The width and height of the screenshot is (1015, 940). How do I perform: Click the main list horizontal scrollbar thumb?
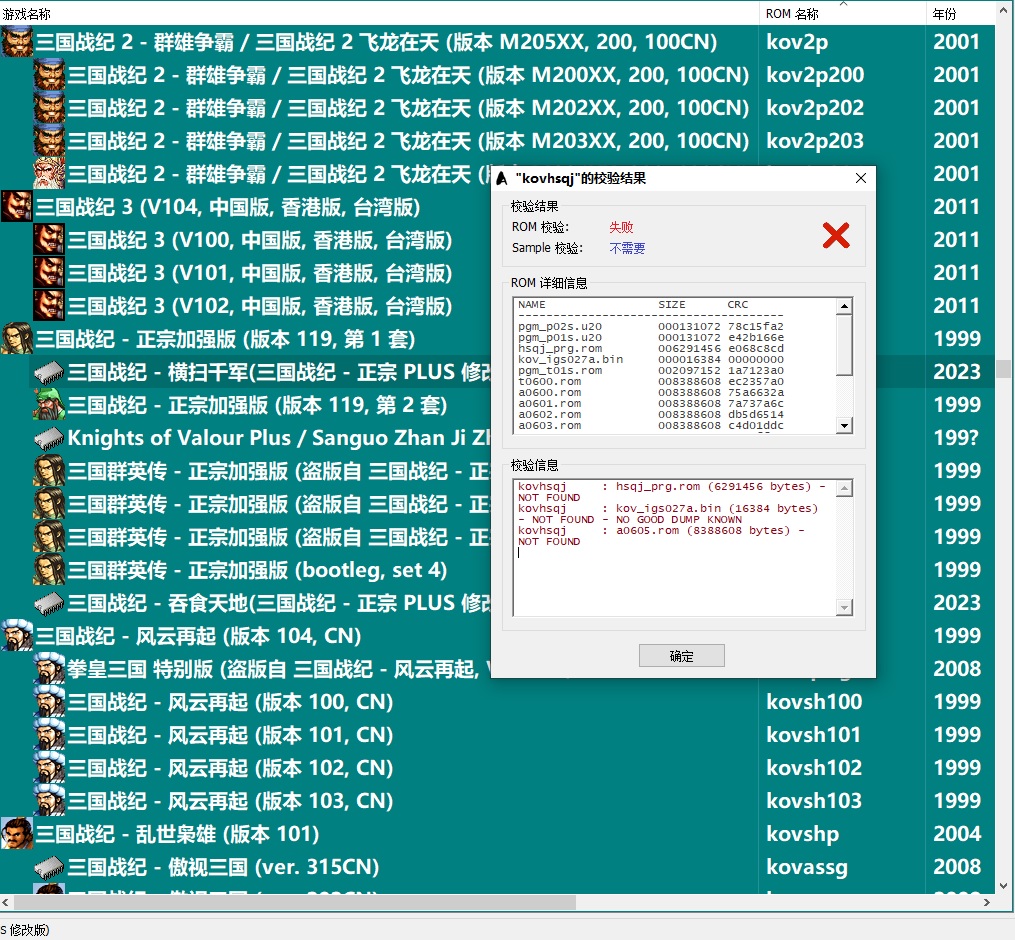point(295,902)
